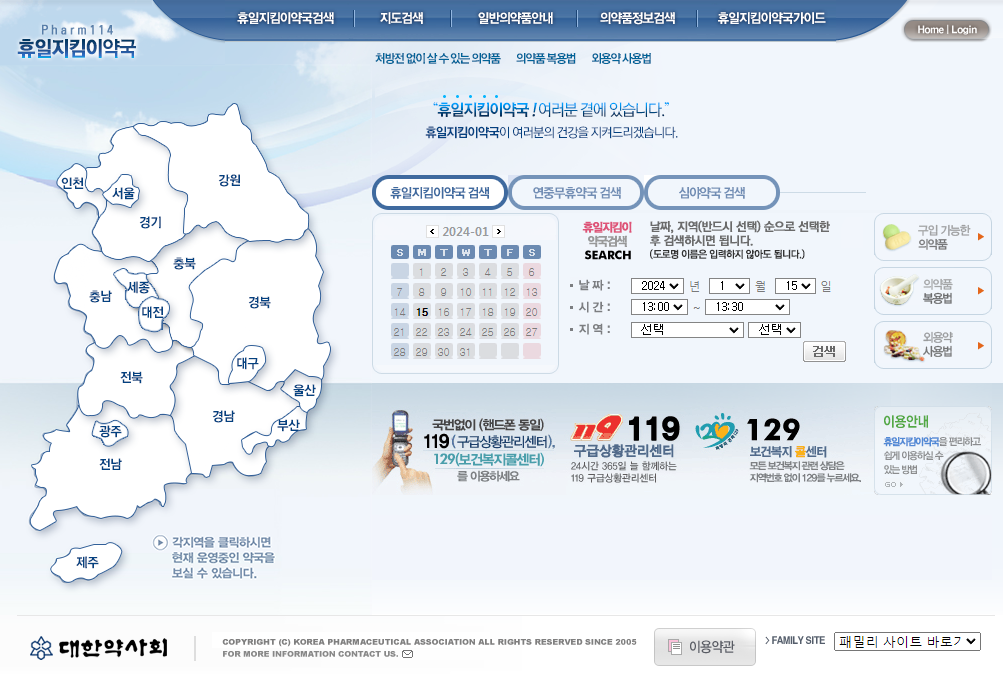This screenshot has width=1003, height=674.
Task: Select 경북 region on the map
Action: coord(259,302)
